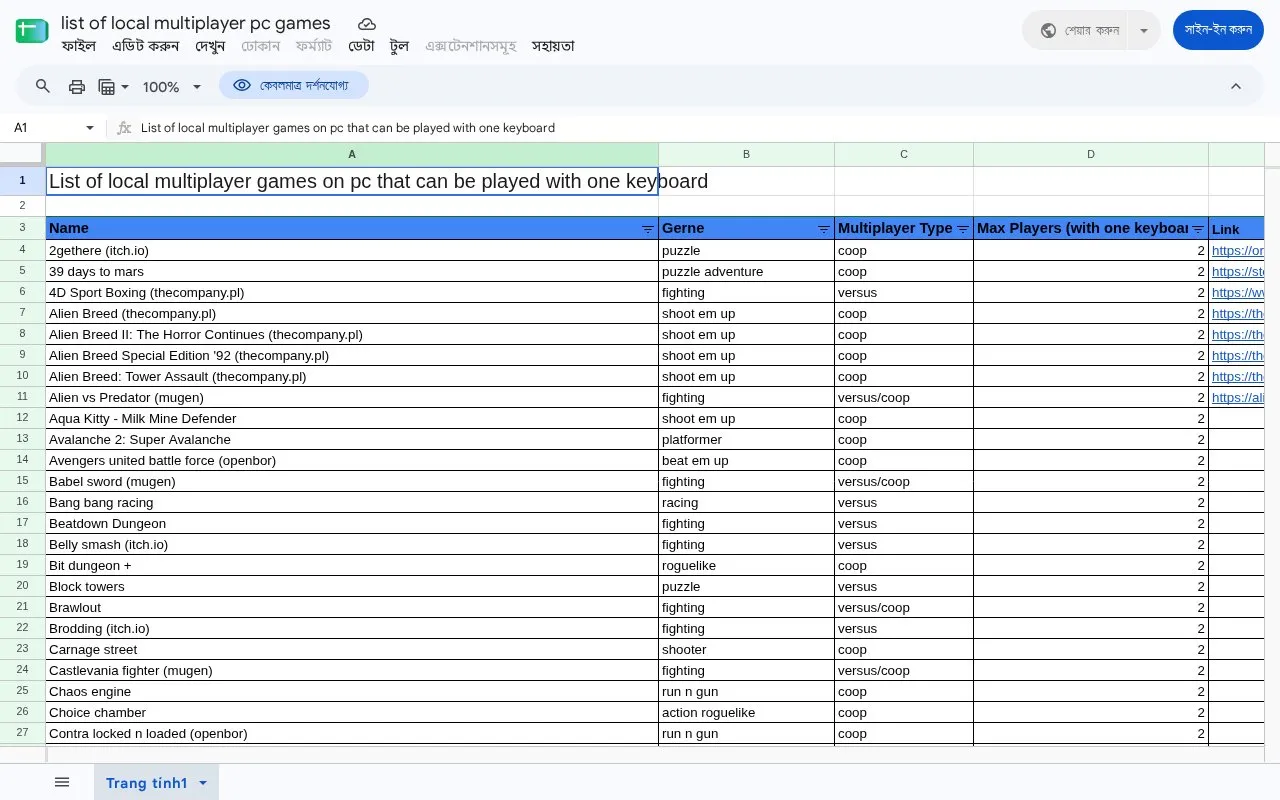Screen dimensions: 1280x800
Task: Click the document title text
Action: pos(196,23)
